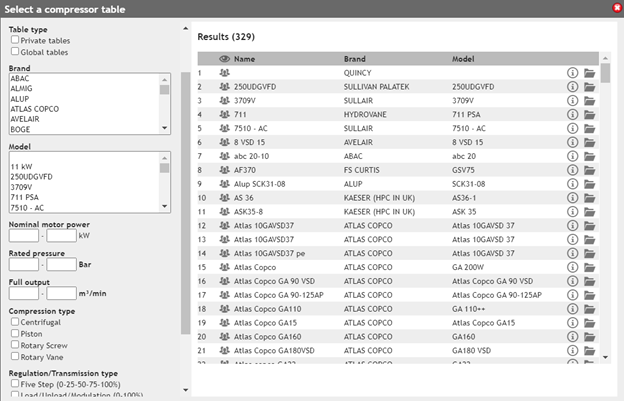This screenshot has width=624, height=401.
Task: Click the global table icon on AF370 row
Action: pyautogui.click(x=224, y=170)
